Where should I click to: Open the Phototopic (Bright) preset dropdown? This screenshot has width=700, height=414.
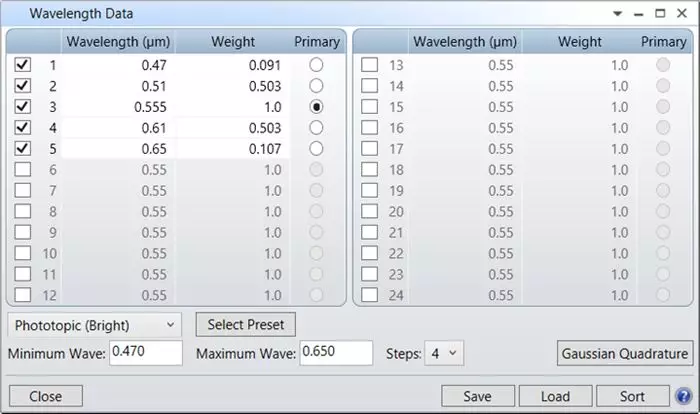tap(95, 325)
